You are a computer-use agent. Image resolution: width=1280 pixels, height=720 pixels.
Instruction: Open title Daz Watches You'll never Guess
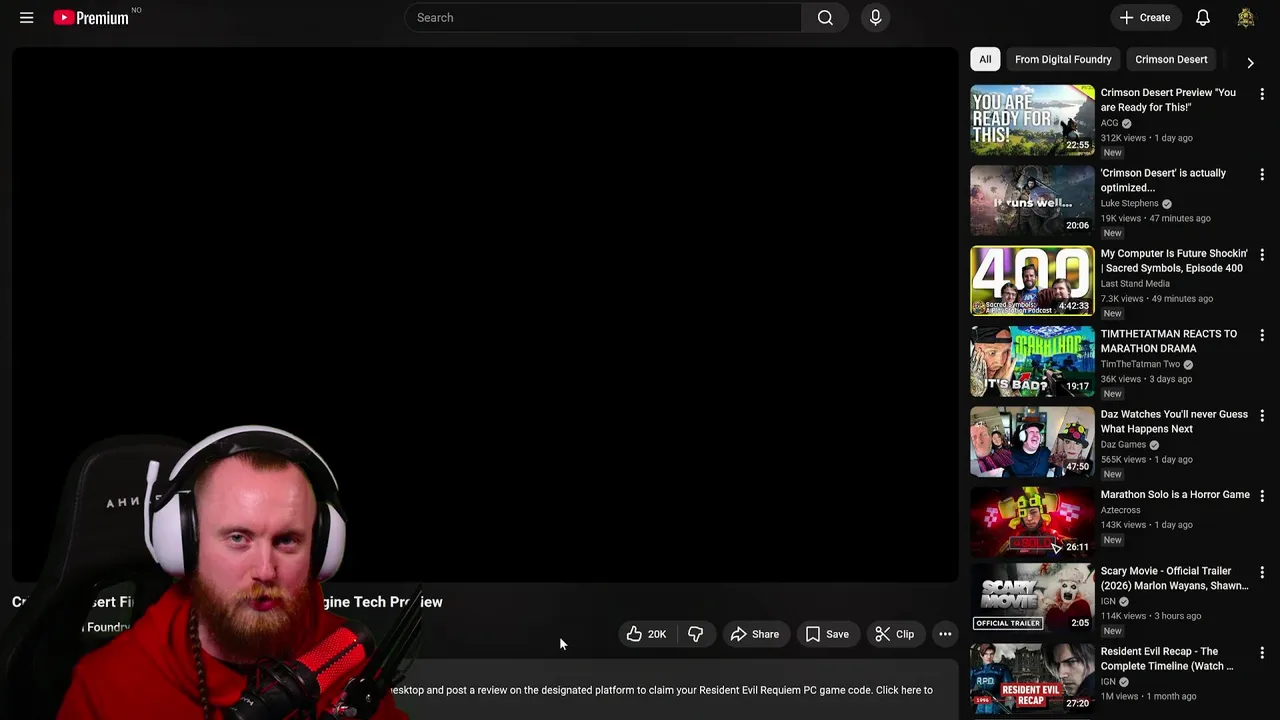click(x=1174, y=421)
